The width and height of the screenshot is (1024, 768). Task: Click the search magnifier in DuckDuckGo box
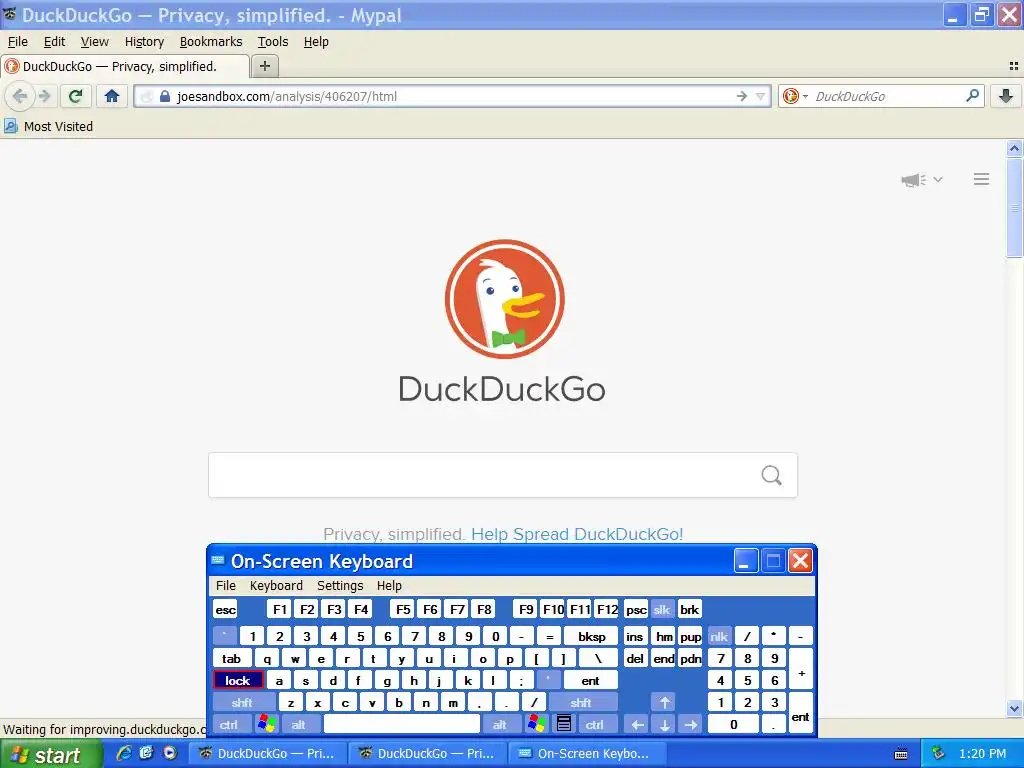pyautogui.click(x=771, y=475)
